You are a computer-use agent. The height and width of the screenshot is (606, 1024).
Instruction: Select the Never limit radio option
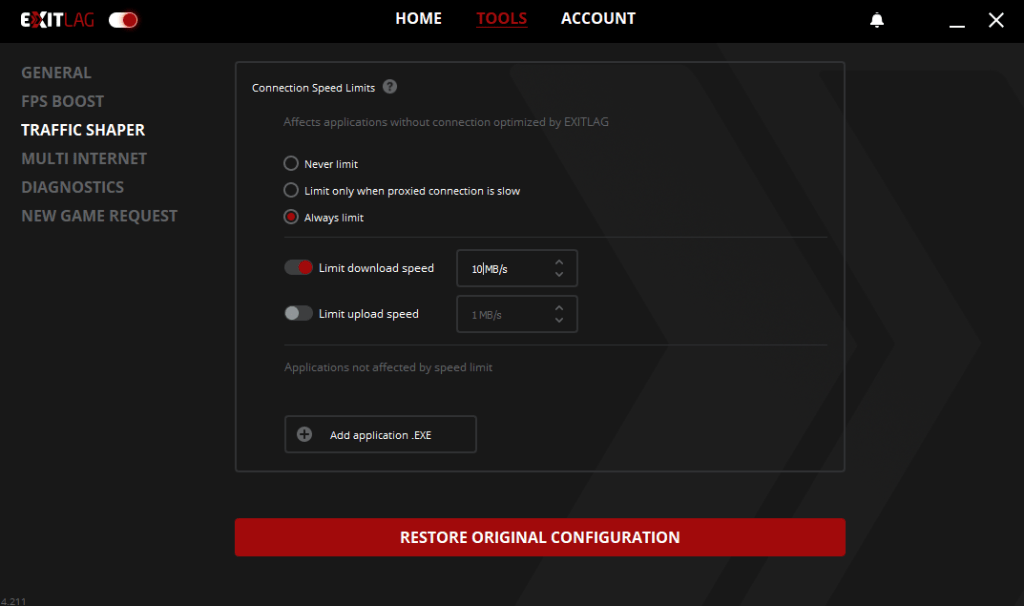[291, 164]
